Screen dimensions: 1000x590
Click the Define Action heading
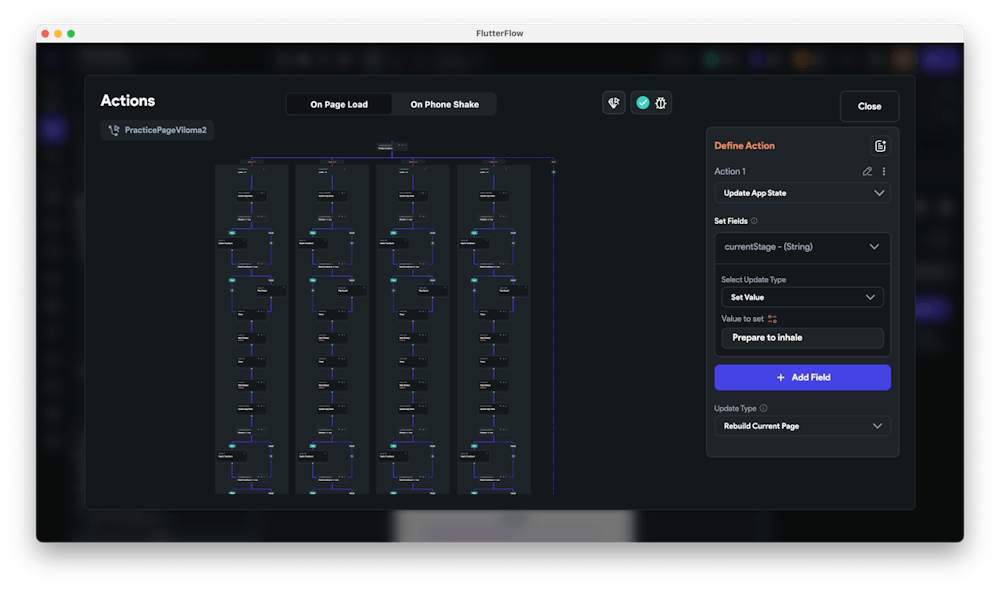(744, 146)
